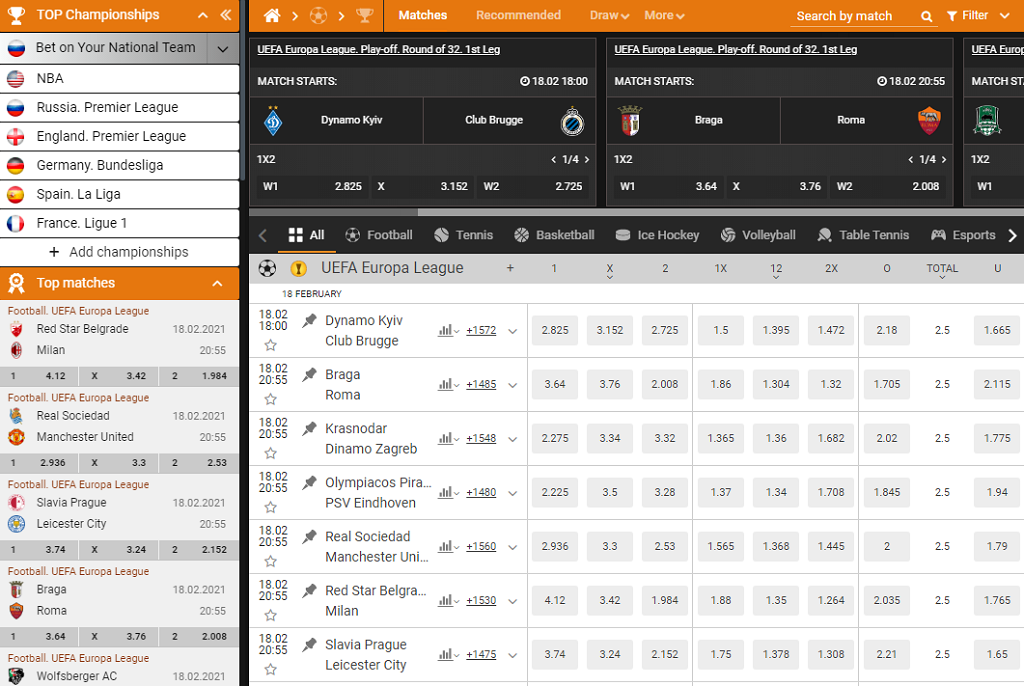Image resolution: width=1024 pixels, height=686 pixels.
Task: Pin the Slavia Prague match row
Action: pos(310,645)
